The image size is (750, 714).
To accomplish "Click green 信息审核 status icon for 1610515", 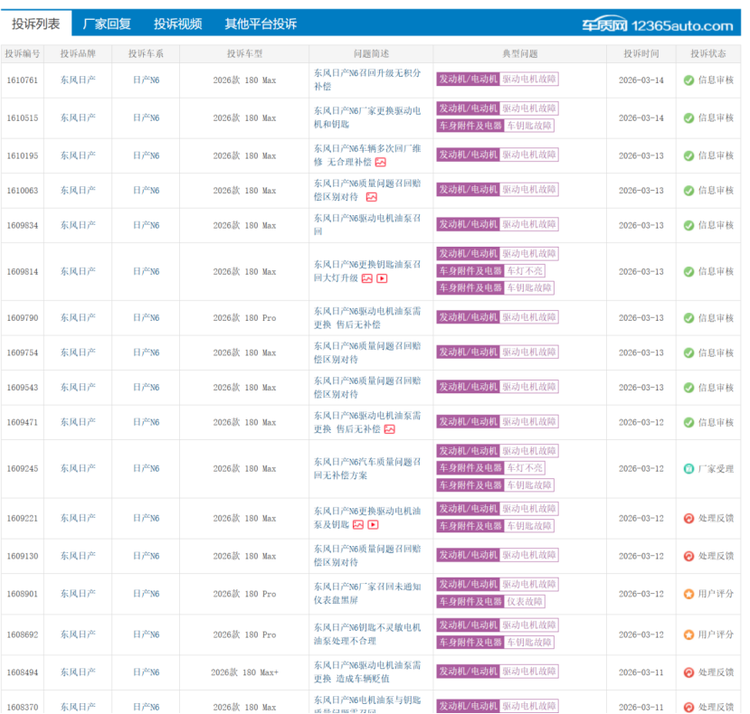I will pos(688,118).
